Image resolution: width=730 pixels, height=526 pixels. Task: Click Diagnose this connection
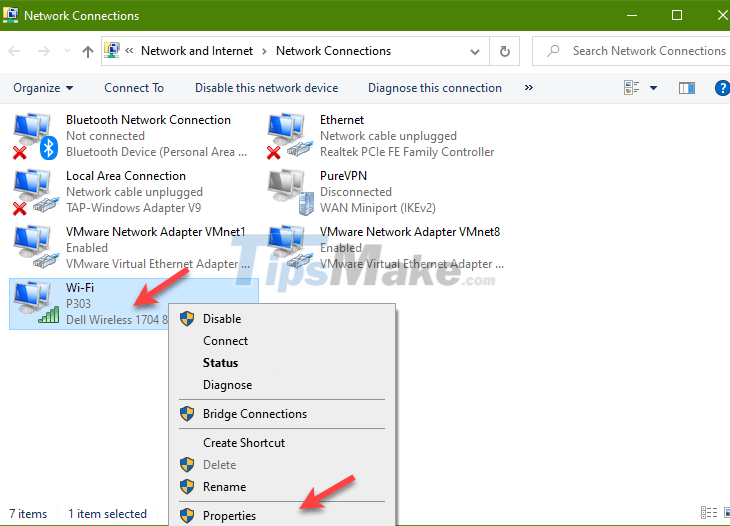pyautogui.click(x=435, y=88)
